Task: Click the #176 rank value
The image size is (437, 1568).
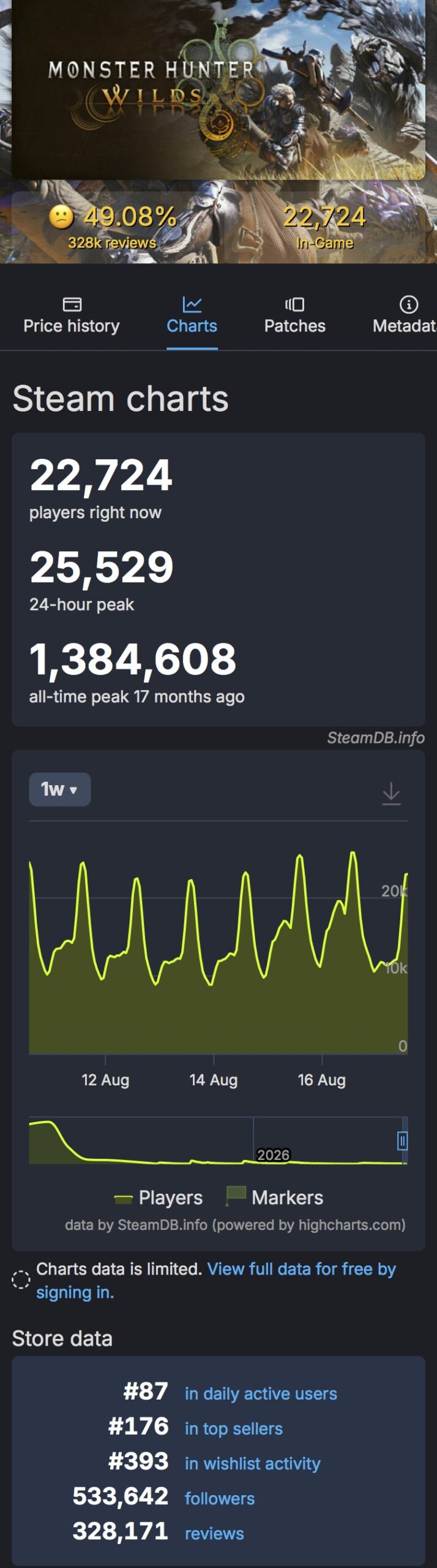Action: point(138,1427)
